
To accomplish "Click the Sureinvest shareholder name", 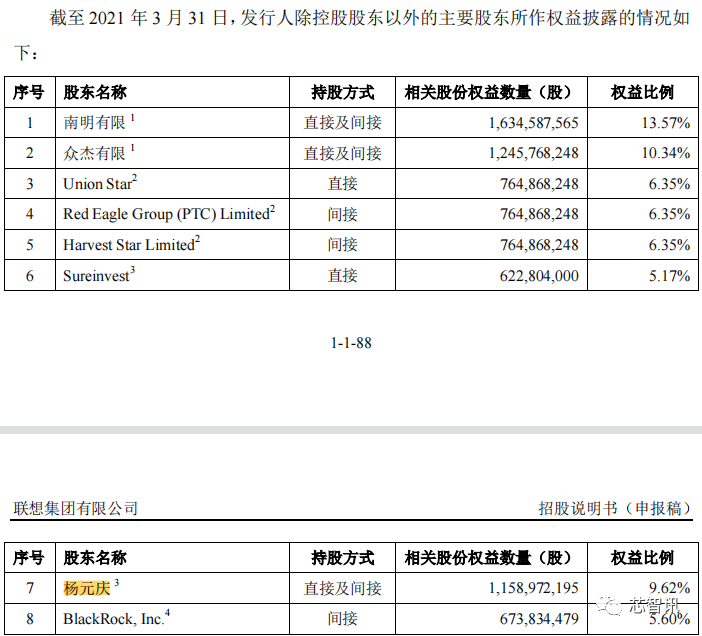I will coord(96,276).
